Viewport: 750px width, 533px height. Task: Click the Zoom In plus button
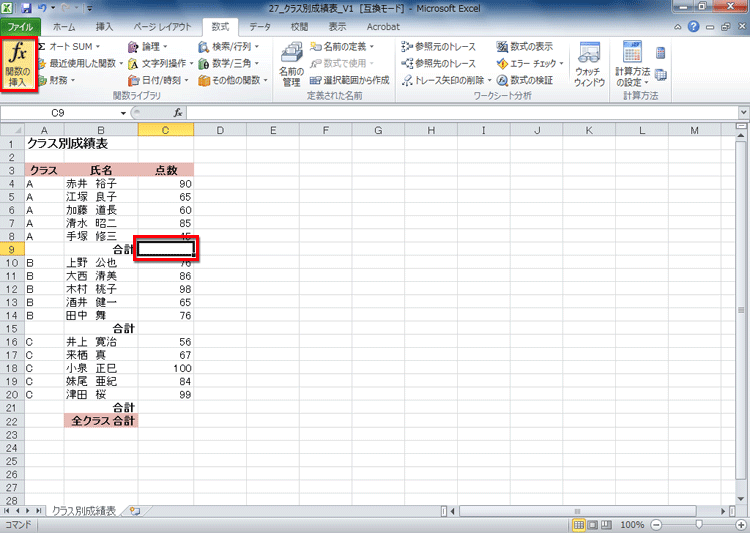point(740,525)
